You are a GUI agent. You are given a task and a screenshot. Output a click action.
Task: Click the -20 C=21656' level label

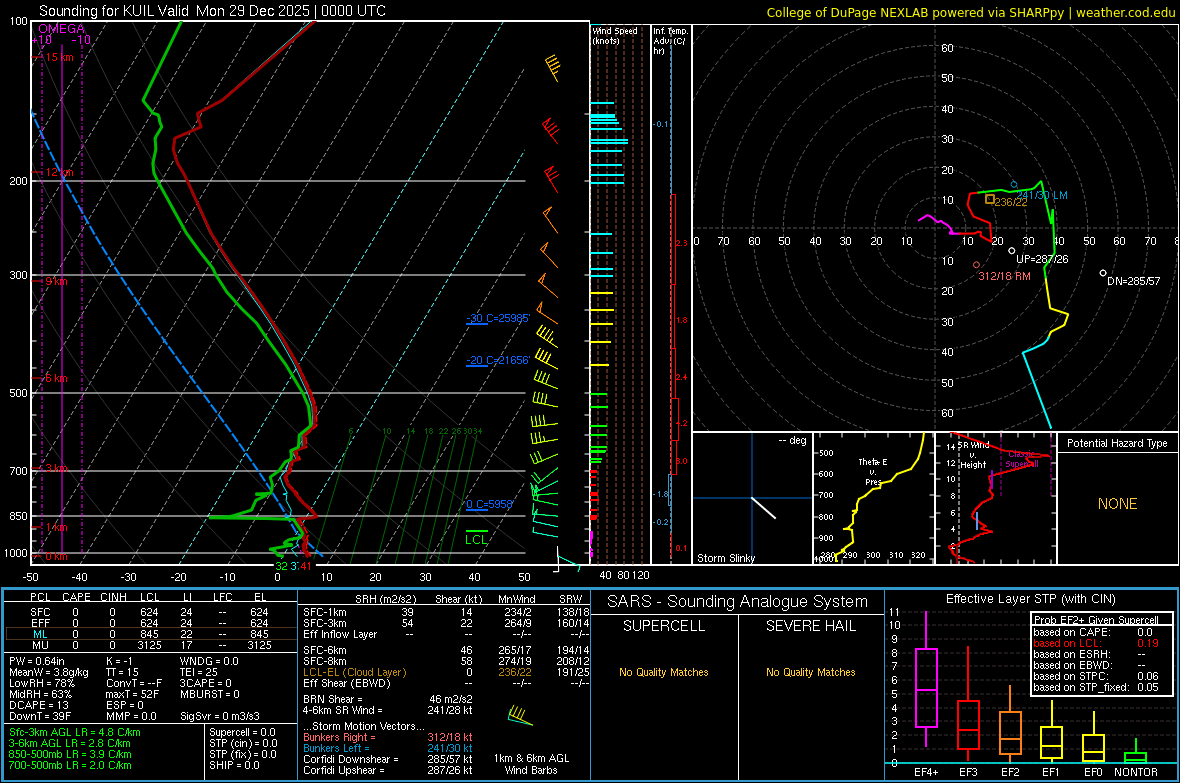[498, 361]
